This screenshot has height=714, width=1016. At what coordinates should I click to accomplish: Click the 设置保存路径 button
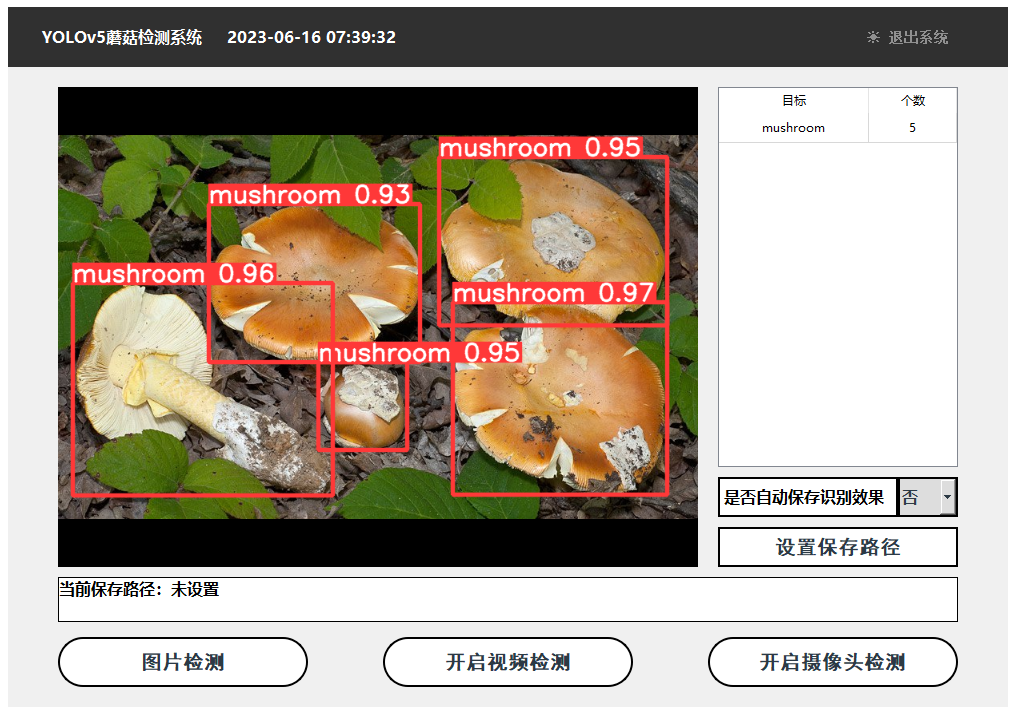(837, 547)
